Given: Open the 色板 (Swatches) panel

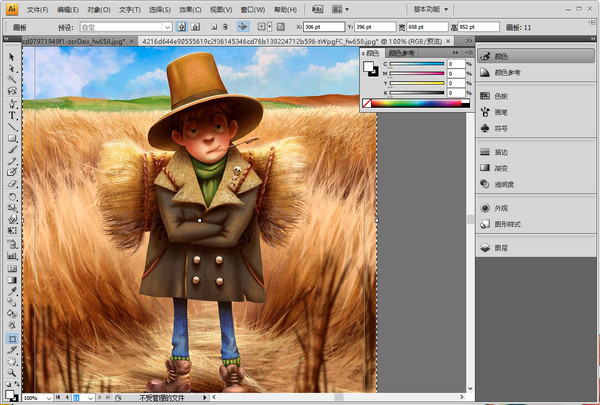Looking at the screenshot, I should coord(499,96).
